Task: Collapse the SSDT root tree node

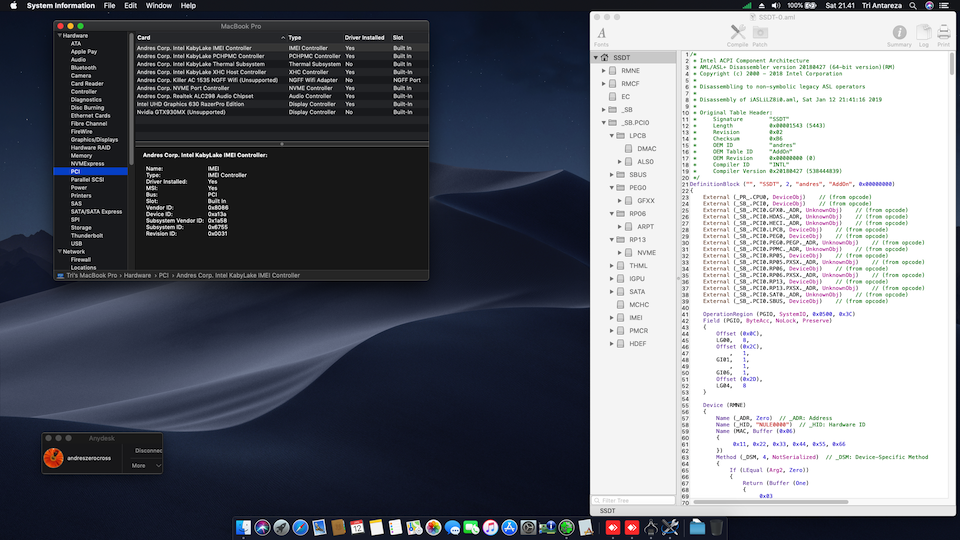Action: 595,58
